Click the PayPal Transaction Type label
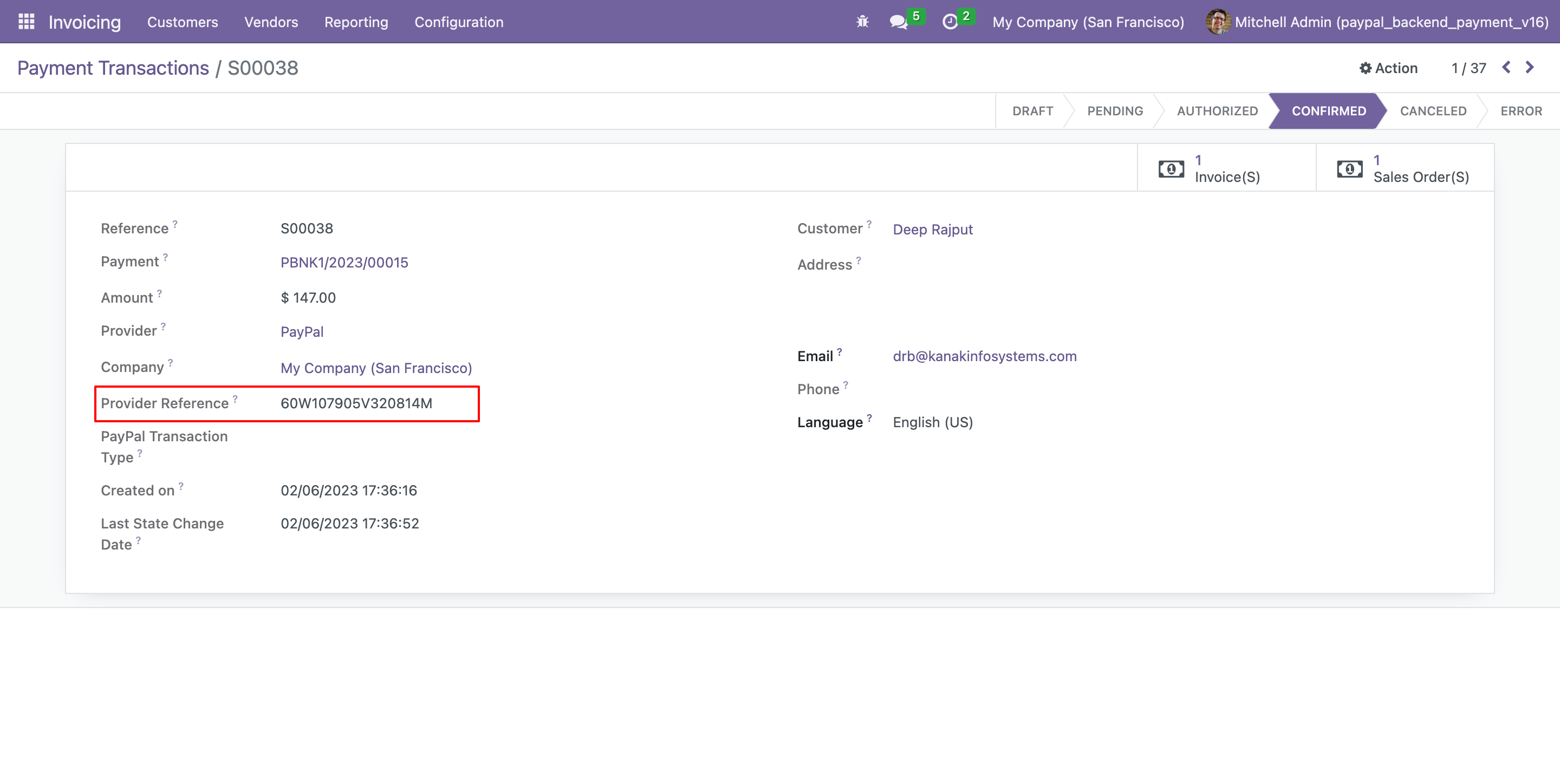 click(164, 446)
